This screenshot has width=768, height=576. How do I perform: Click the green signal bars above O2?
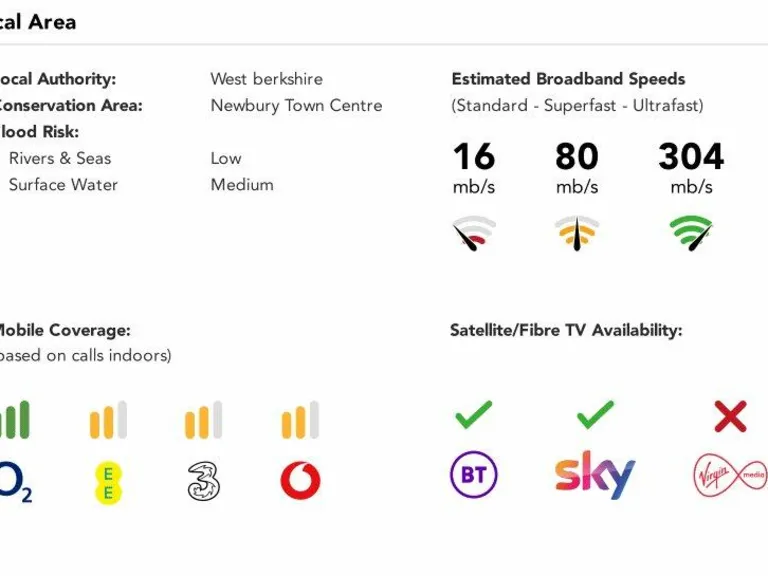click(x=15, y=420)
